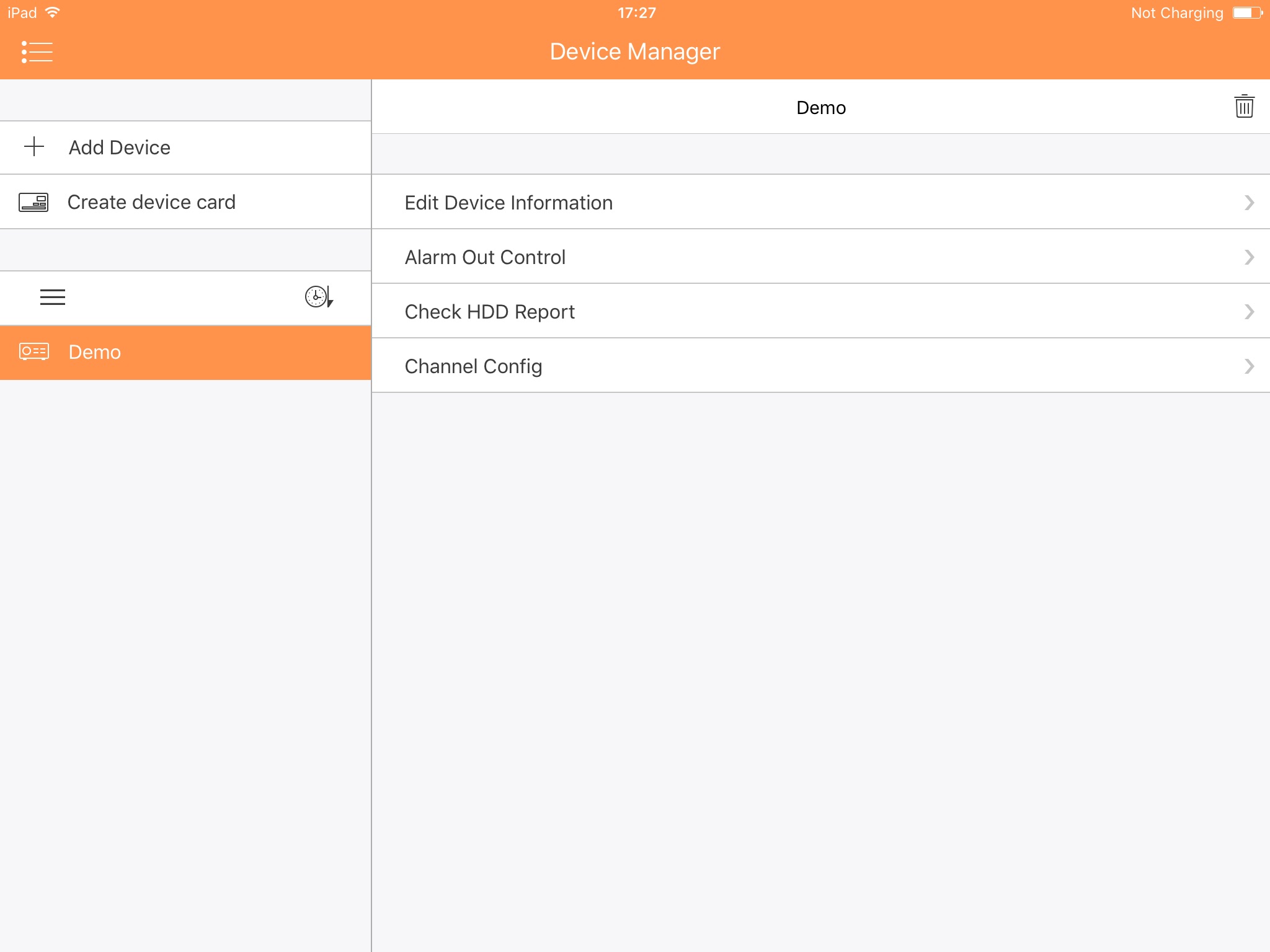This screenshot has width=1270, height=952.
Task: Expand the Alarm Out Control row
Action: point(821,258)
